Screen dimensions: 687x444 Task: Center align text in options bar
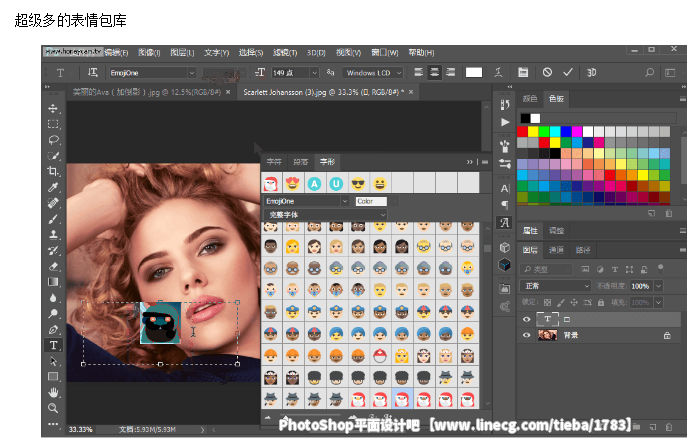[435, 72]
